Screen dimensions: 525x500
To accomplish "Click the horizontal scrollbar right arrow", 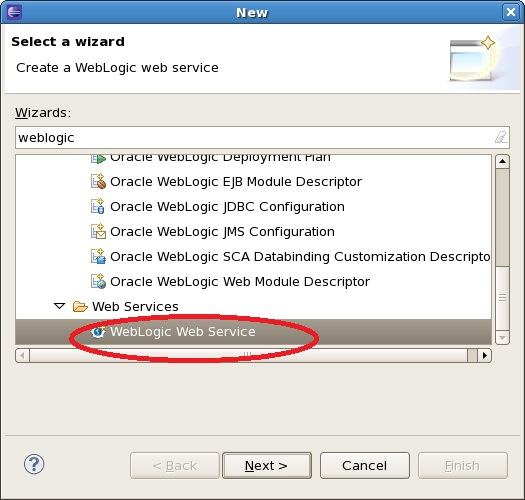I will pyautogui.click(x=484, y=355).
